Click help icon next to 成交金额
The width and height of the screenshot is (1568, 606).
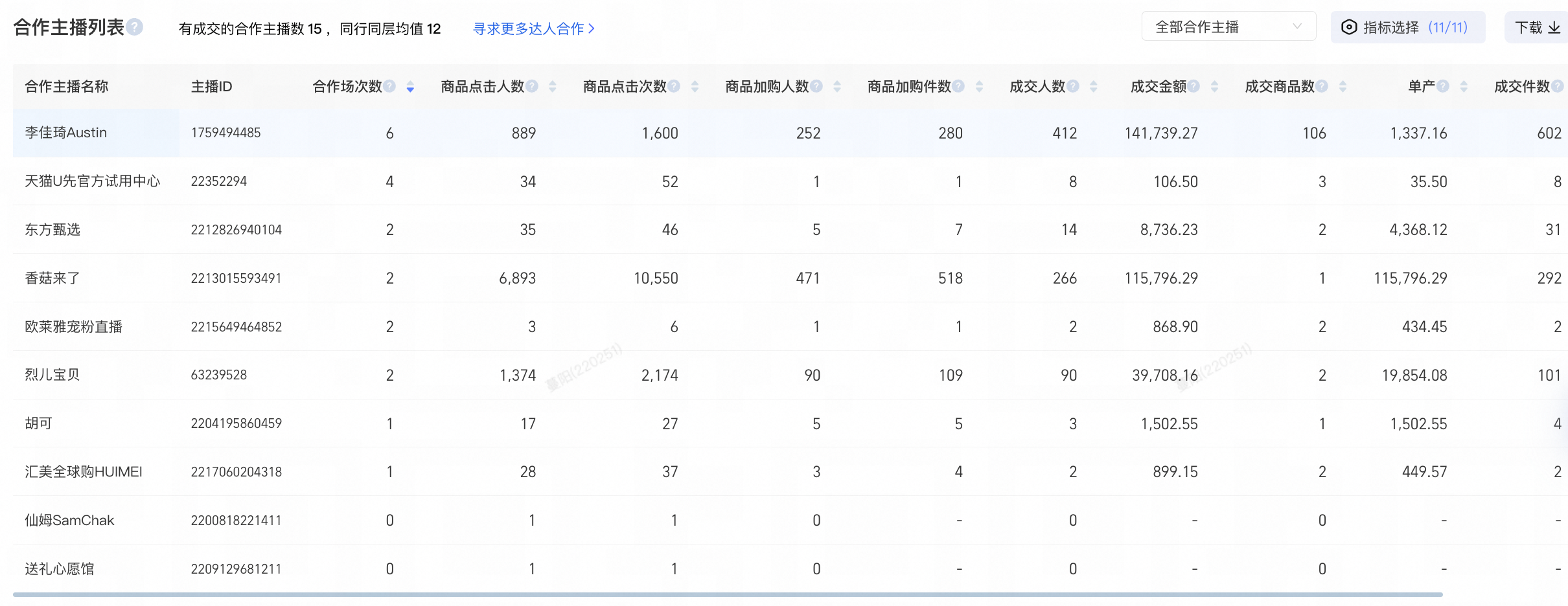(1193, 86)
